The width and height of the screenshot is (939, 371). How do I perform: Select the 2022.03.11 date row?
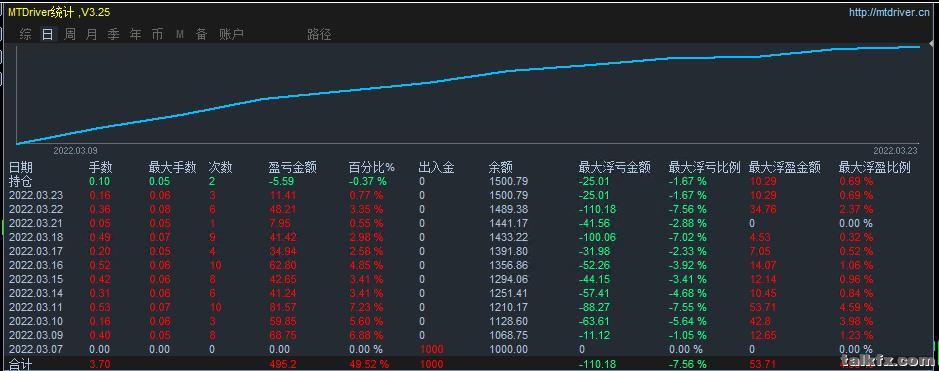36,308
